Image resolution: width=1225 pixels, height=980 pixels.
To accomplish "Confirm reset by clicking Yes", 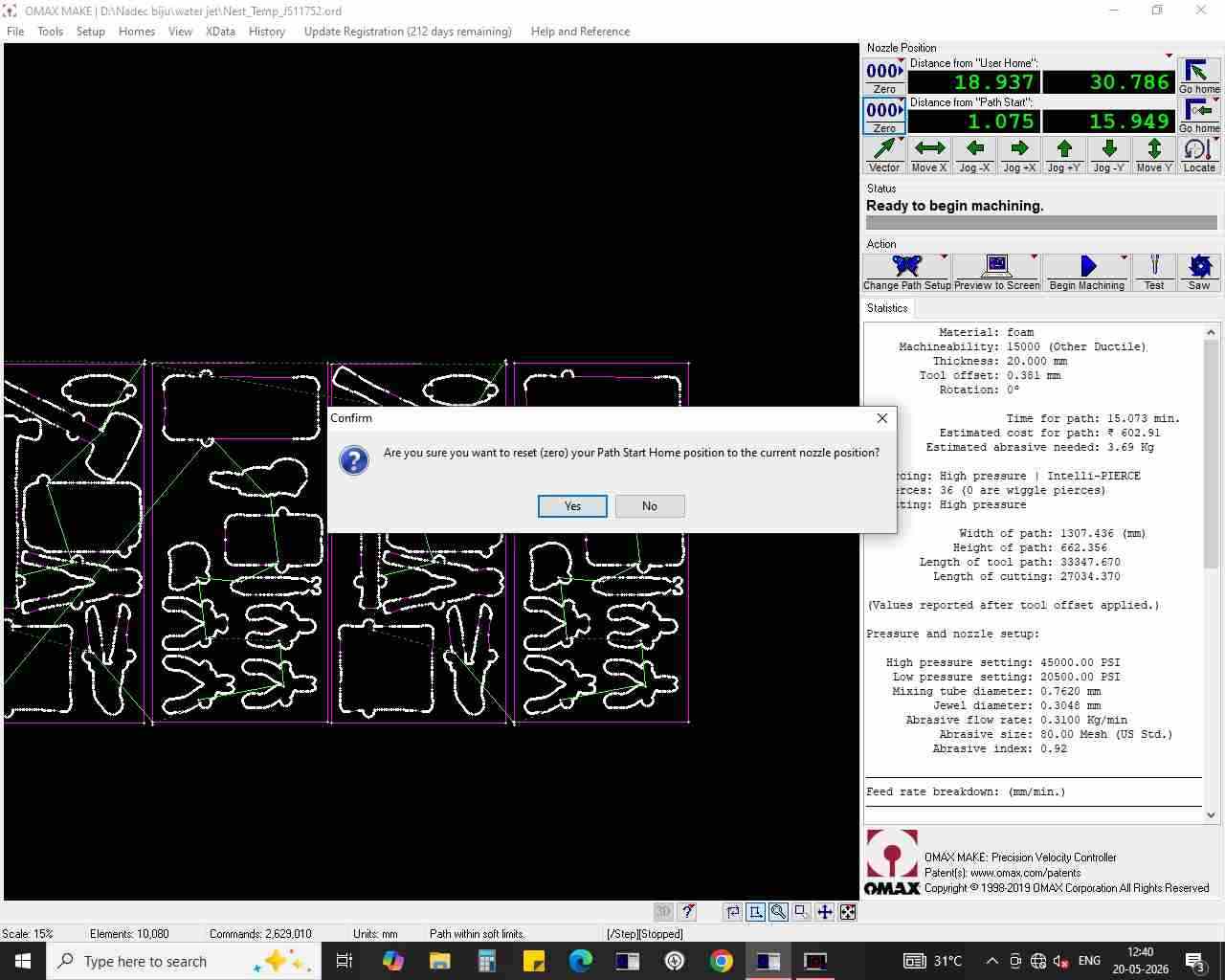I will tap(572, 506).
